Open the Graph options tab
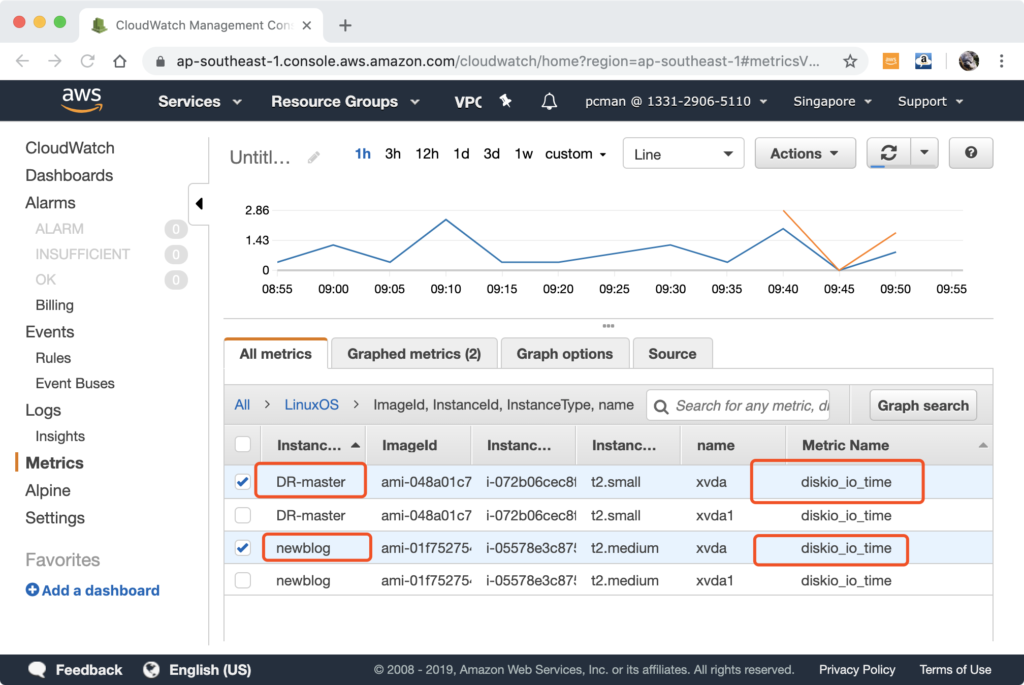This screenshot has width=1024, height=685. coord(565,354)
